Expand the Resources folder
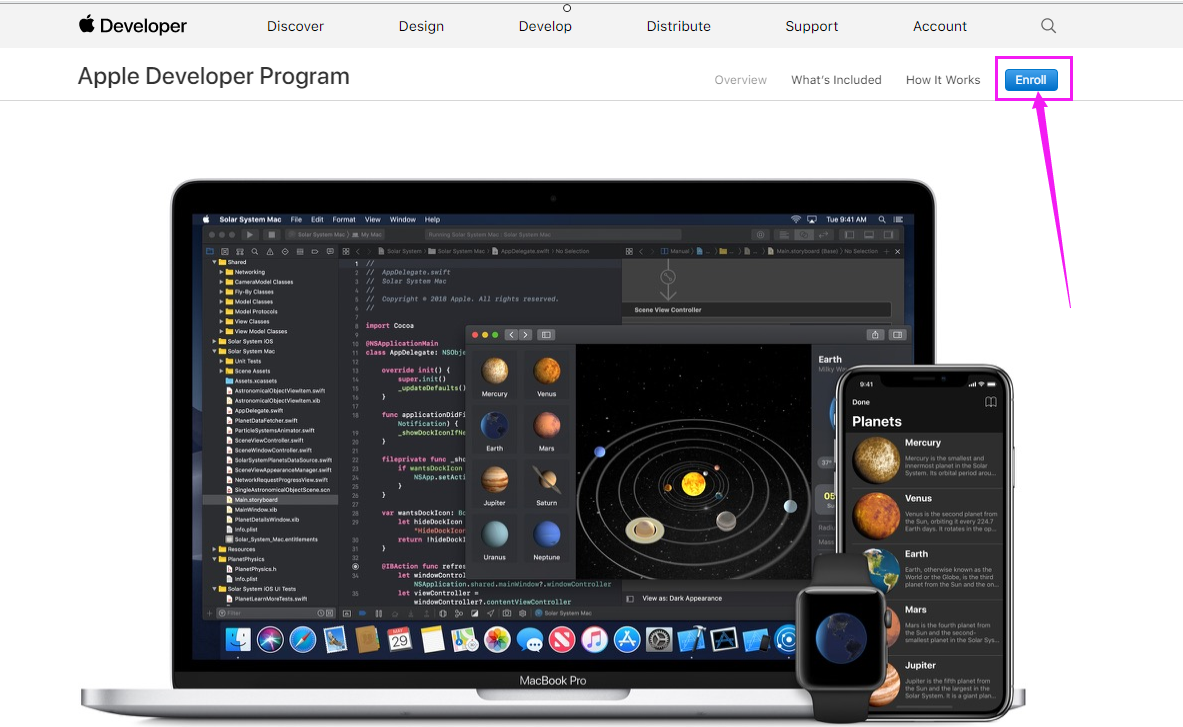 coord(214,549)
